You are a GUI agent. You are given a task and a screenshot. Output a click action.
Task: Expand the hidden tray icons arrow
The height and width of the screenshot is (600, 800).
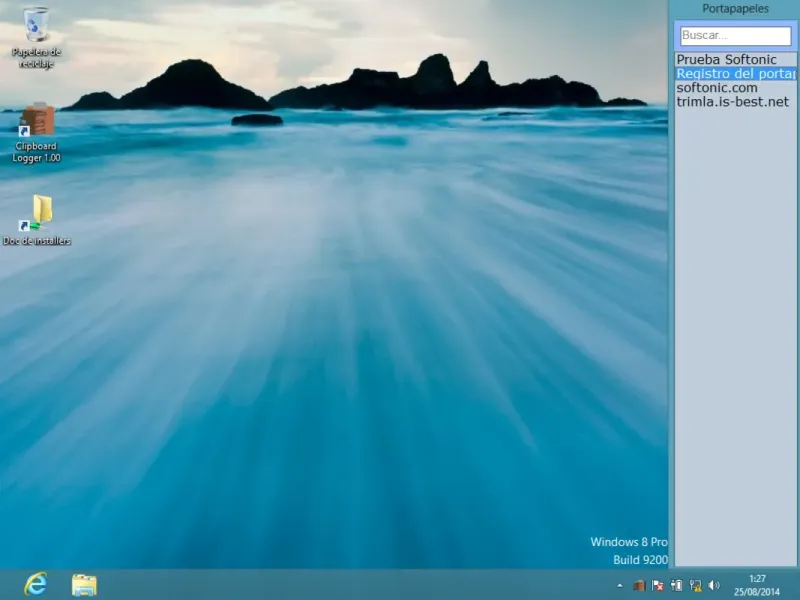618,585
